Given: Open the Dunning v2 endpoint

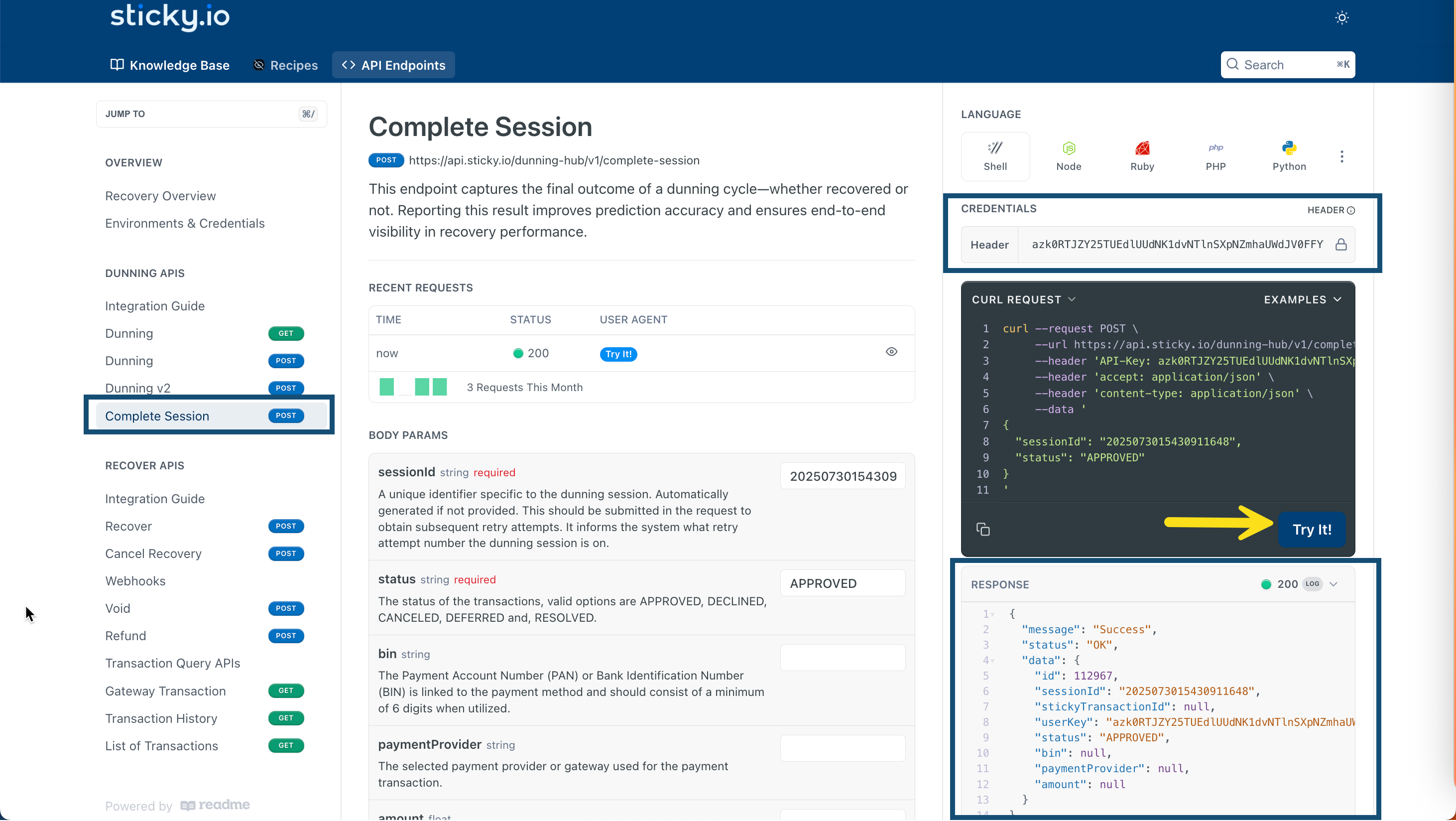Looking at the screenshot, I should click(x=205, y=388).
